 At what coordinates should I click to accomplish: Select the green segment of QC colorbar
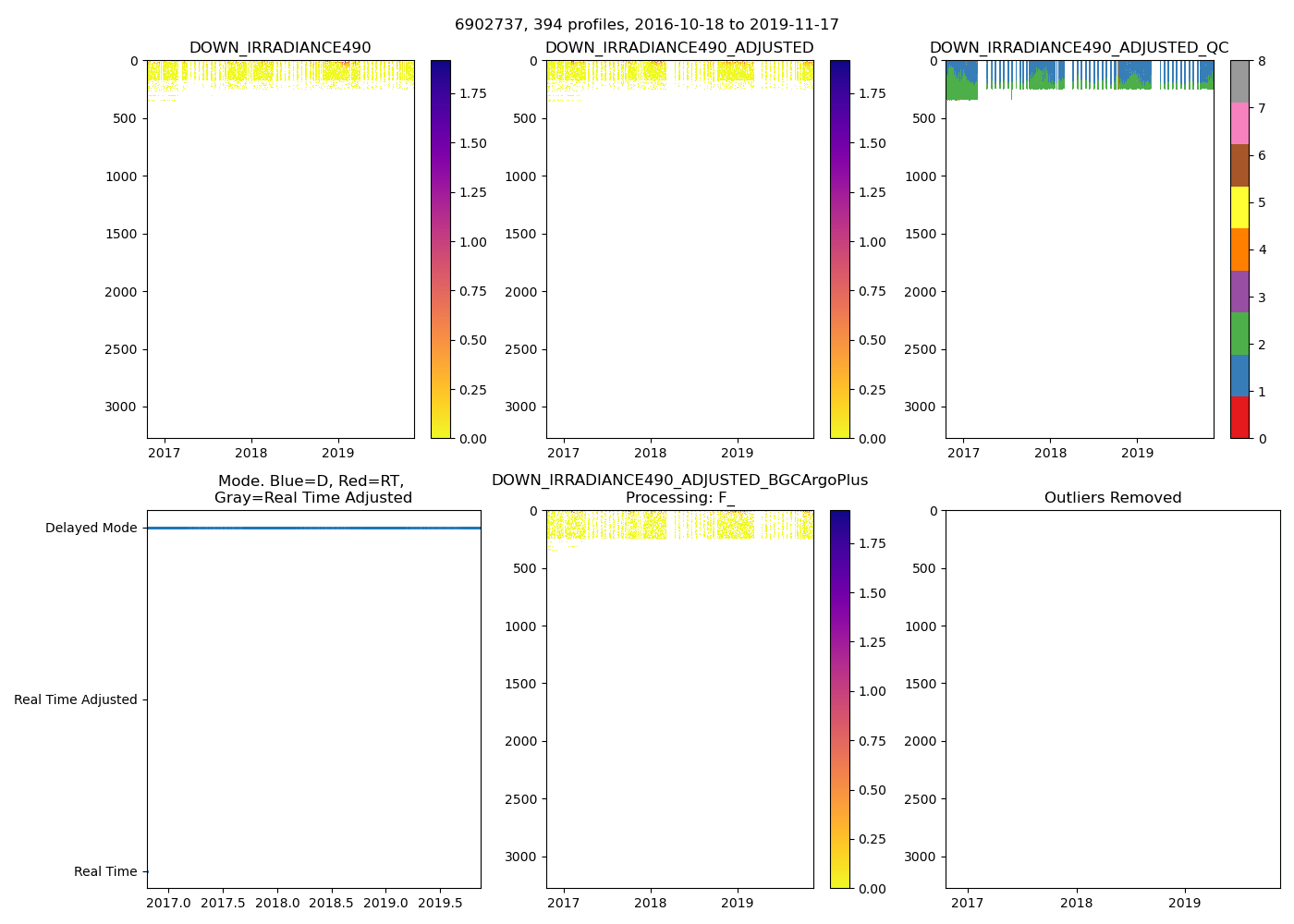(x=1239, y=333)
